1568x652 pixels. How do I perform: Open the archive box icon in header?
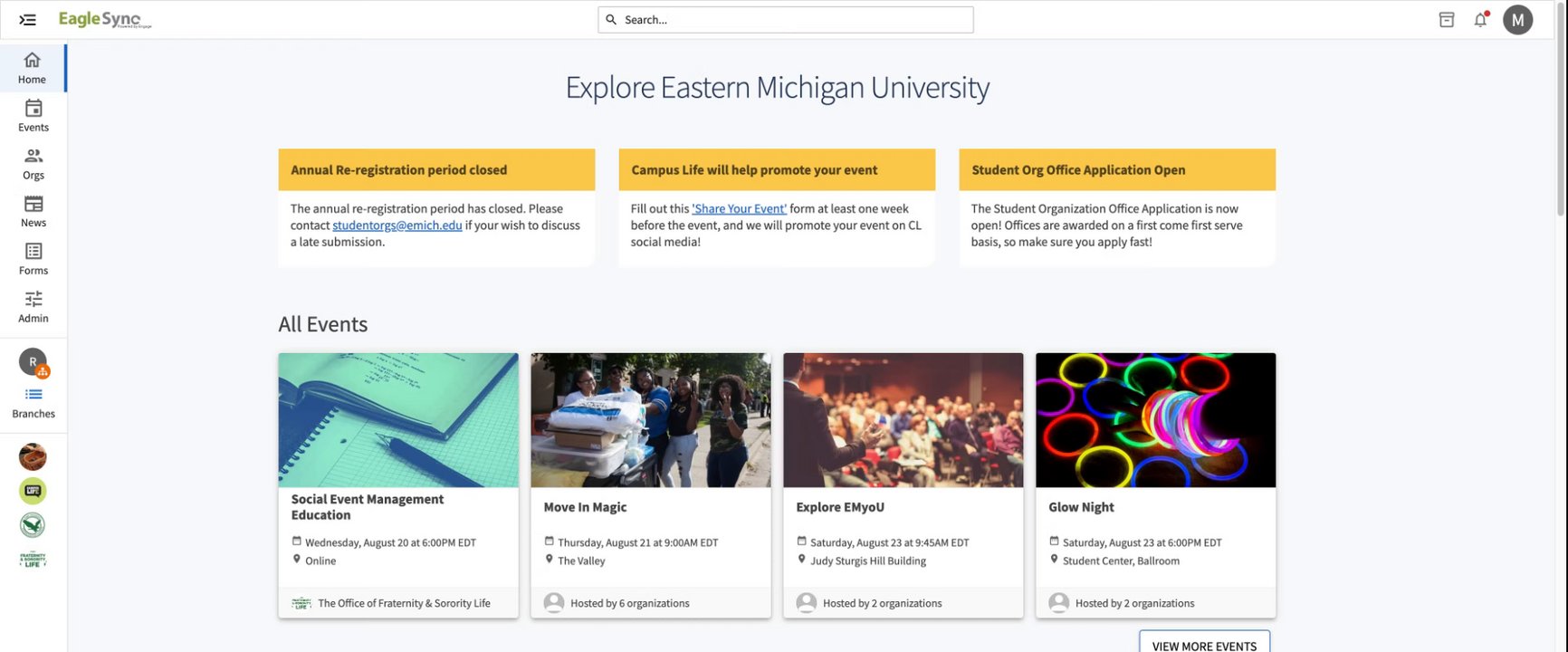tap(1447, 20)
